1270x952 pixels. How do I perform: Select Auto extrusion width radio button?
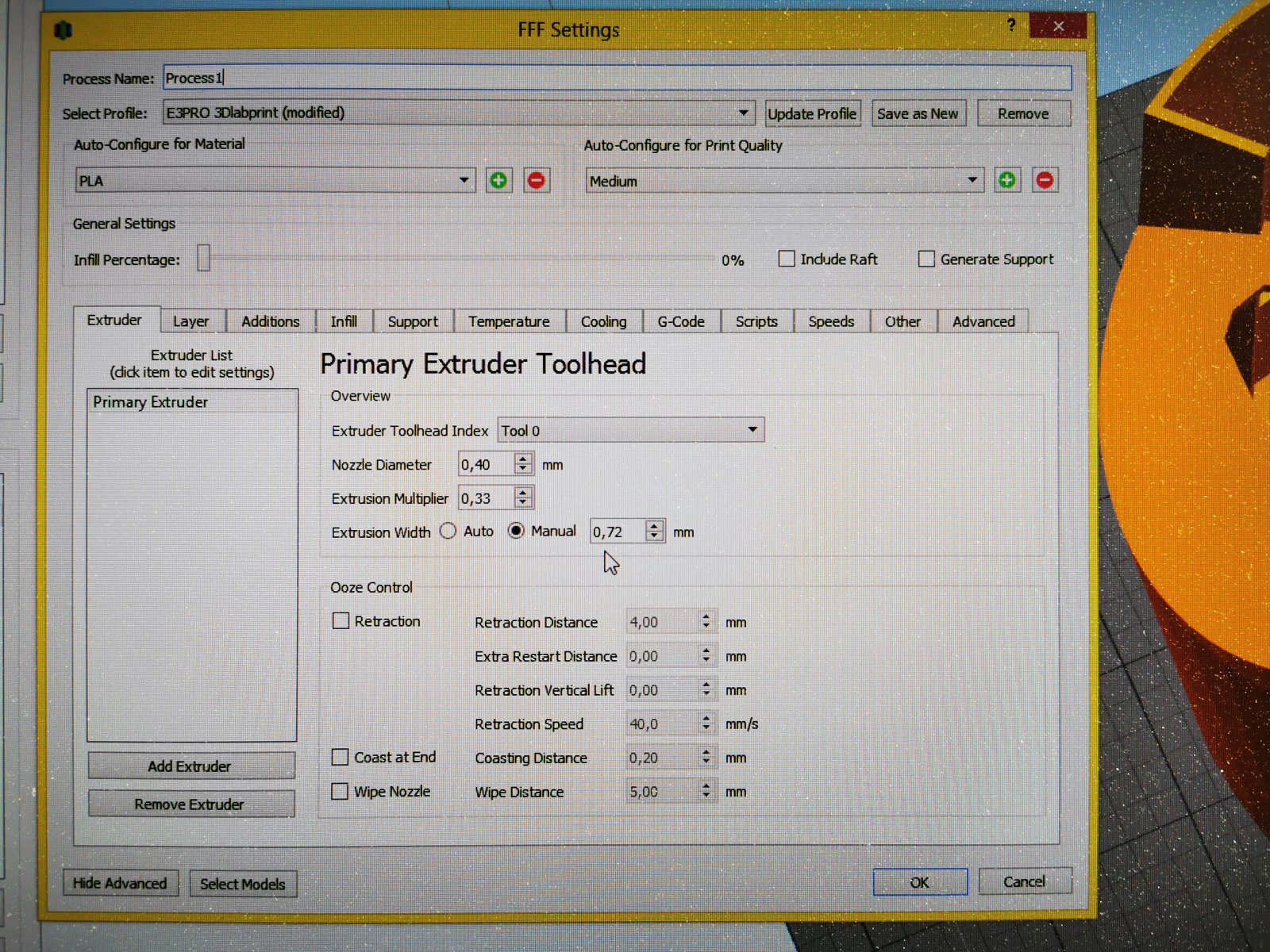pyautogui.click(x=448, y=531)
